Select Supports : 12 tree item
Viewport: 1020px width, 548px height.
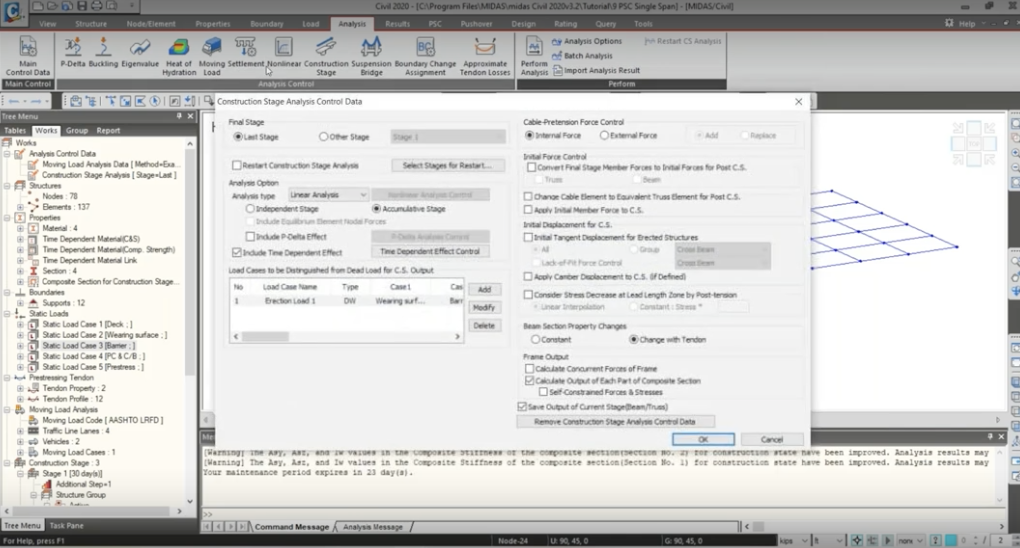(x=63, y=303)
